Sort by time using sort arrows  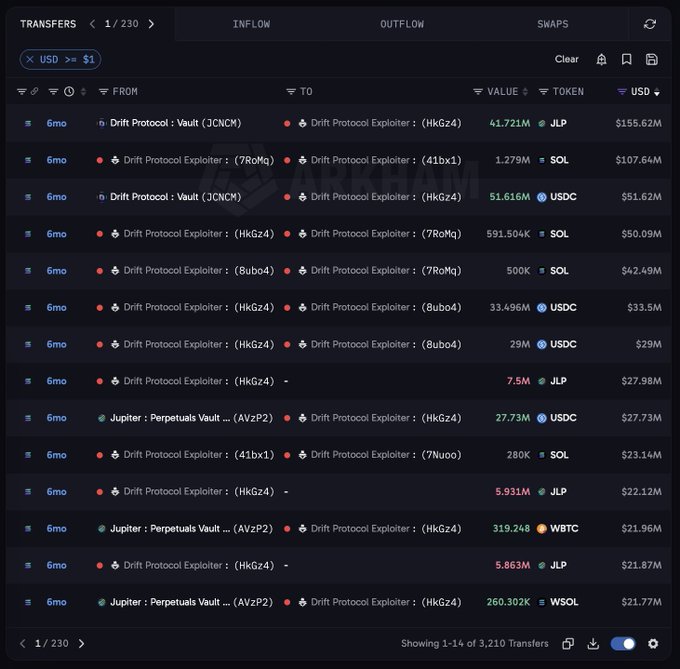[x=83, y=91]
